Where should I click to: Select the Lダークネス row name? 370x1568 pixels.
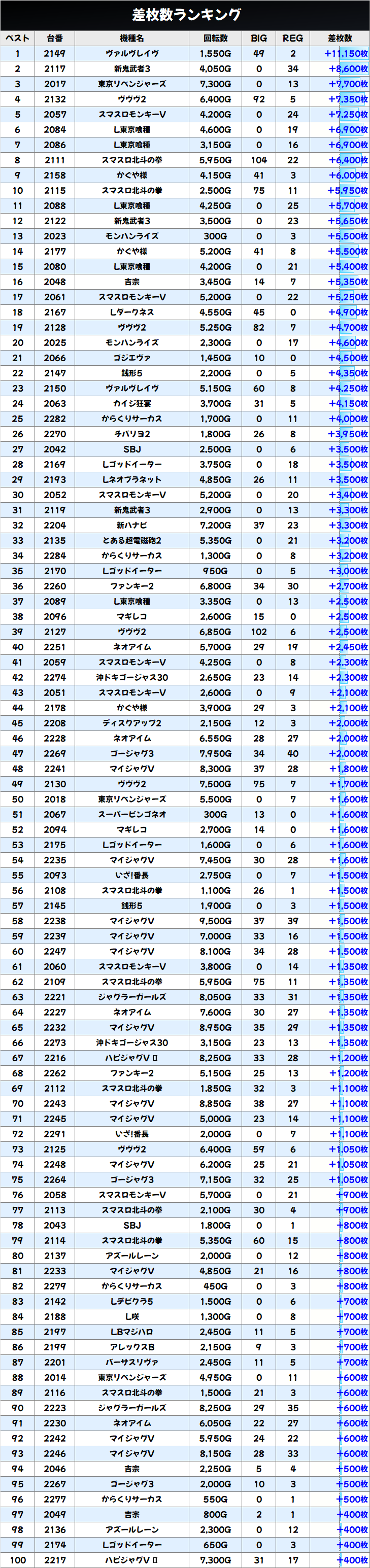tap(131, 312)
